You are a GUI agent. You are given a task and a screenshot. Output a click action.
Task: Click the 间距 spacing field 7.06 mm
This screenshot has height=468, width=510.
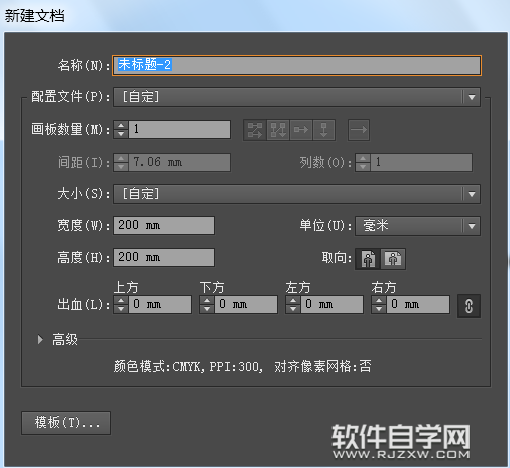[179, 162]
